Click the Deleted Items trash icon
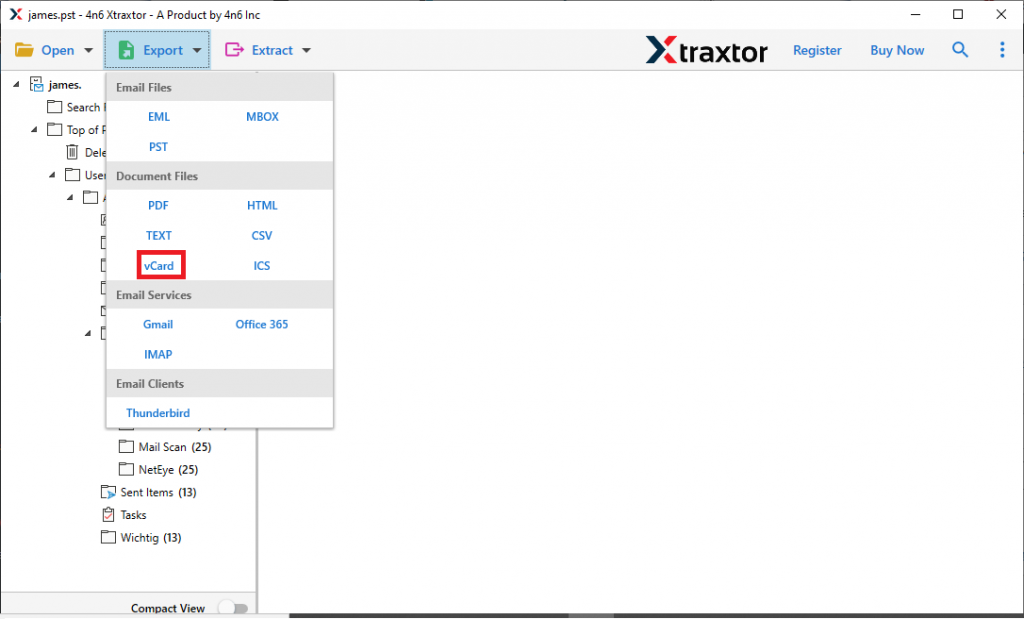 [72, 152]
